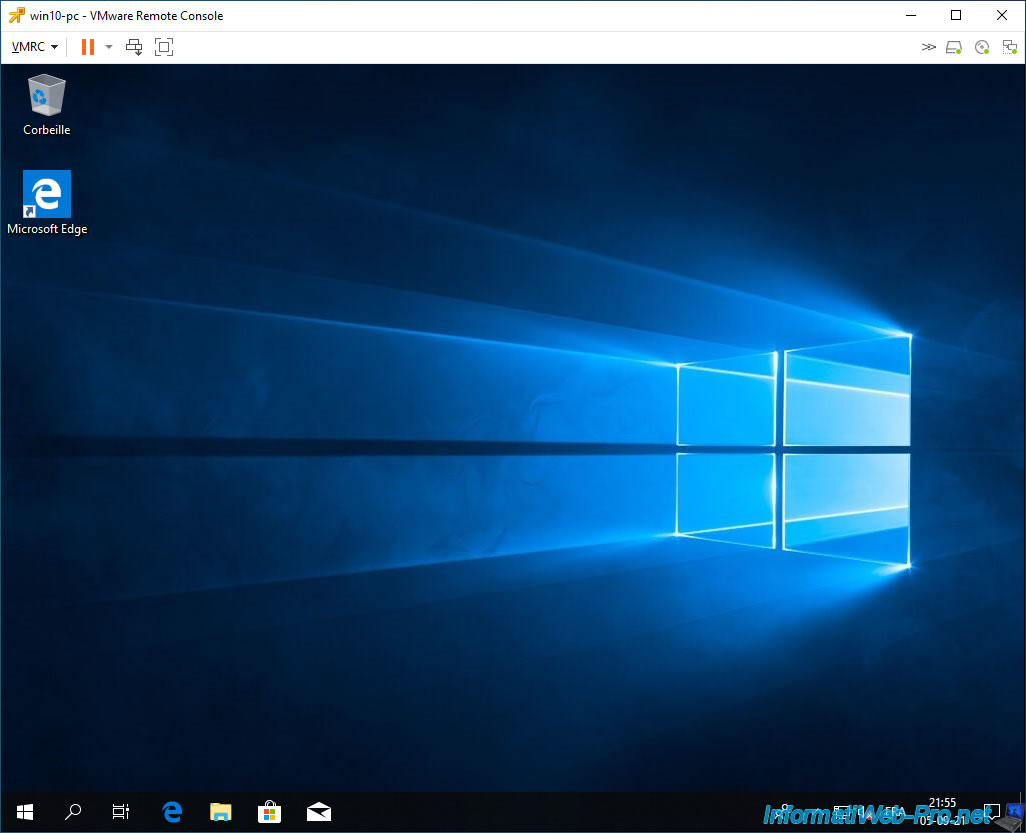Open the taskbar clock showing 21:55
This screenshot has height=833, width=1026.
coord(942,811)
